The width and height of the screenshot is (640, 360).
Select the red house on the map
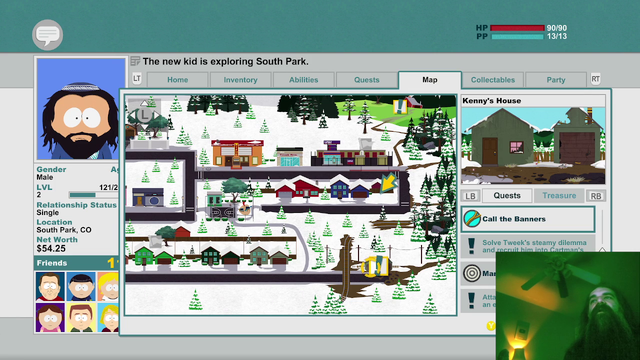pos(298,188)
